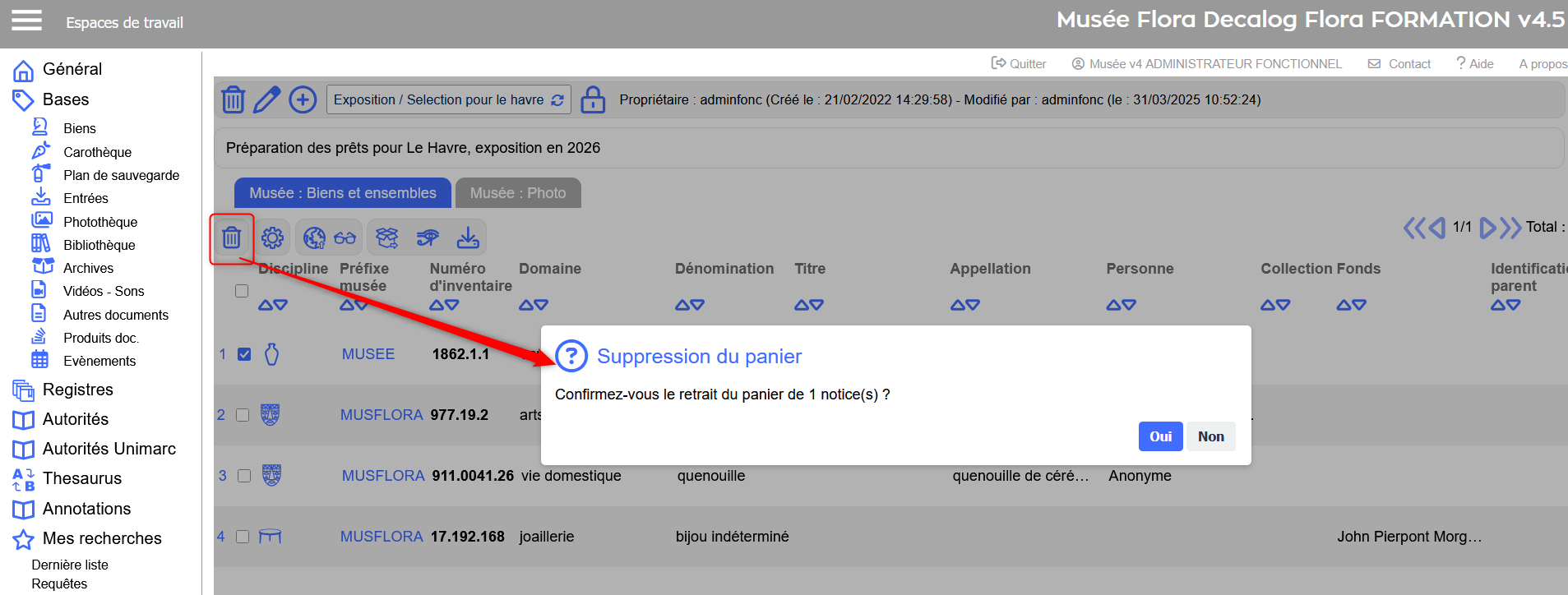
Task: Uncheck the checkbox for row 1 MUSEE
Action: click(244, 354)
